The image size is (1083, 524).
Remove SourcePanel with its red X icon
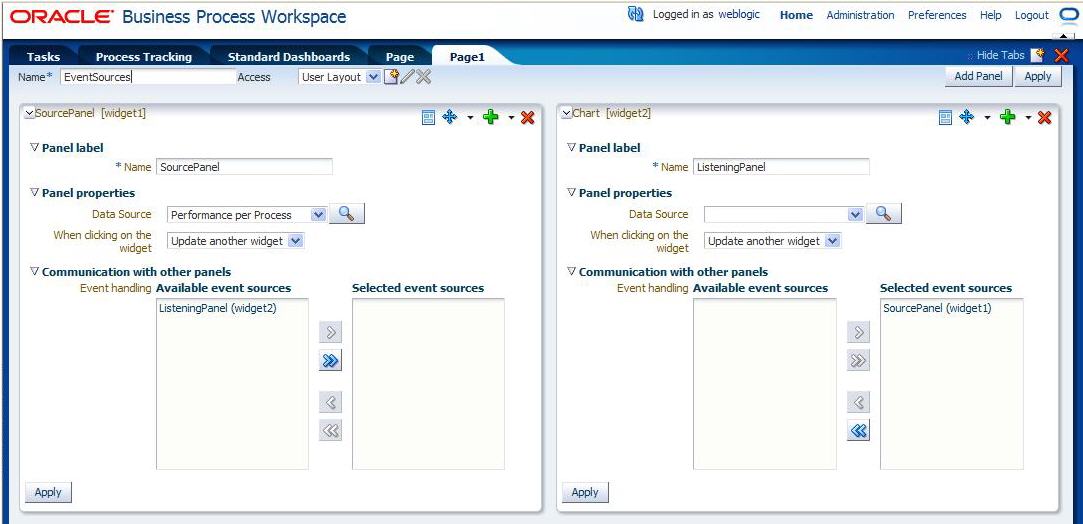[528, 118]
